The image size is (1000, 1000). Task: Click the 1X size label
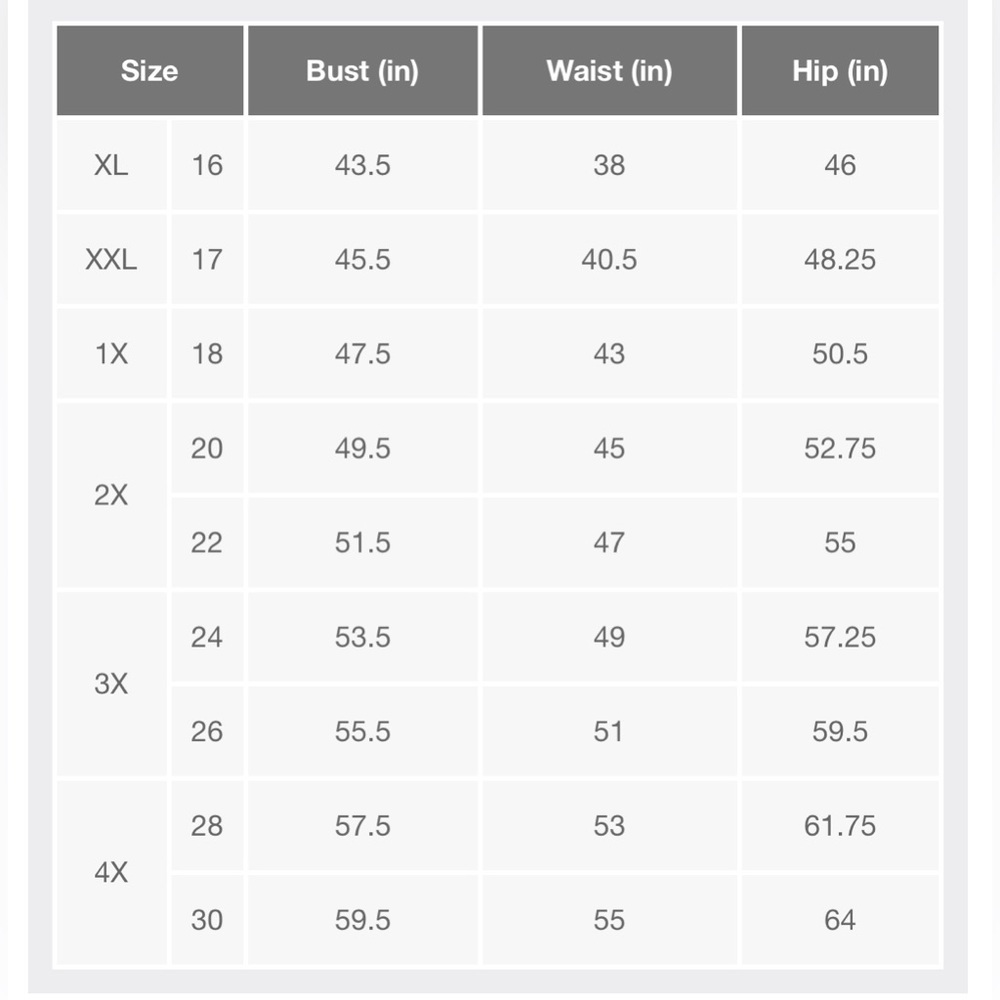(x=111, y=354)
